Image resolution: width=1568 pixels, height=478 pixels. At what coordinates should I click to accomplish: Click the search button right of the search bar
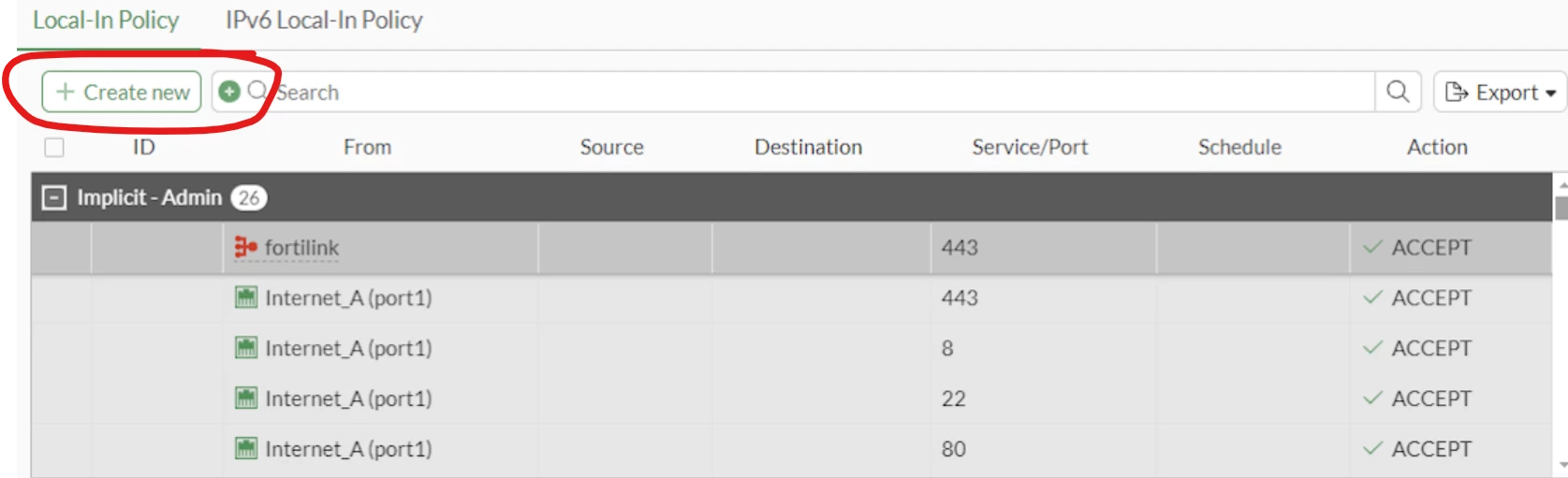point(1398,92)
